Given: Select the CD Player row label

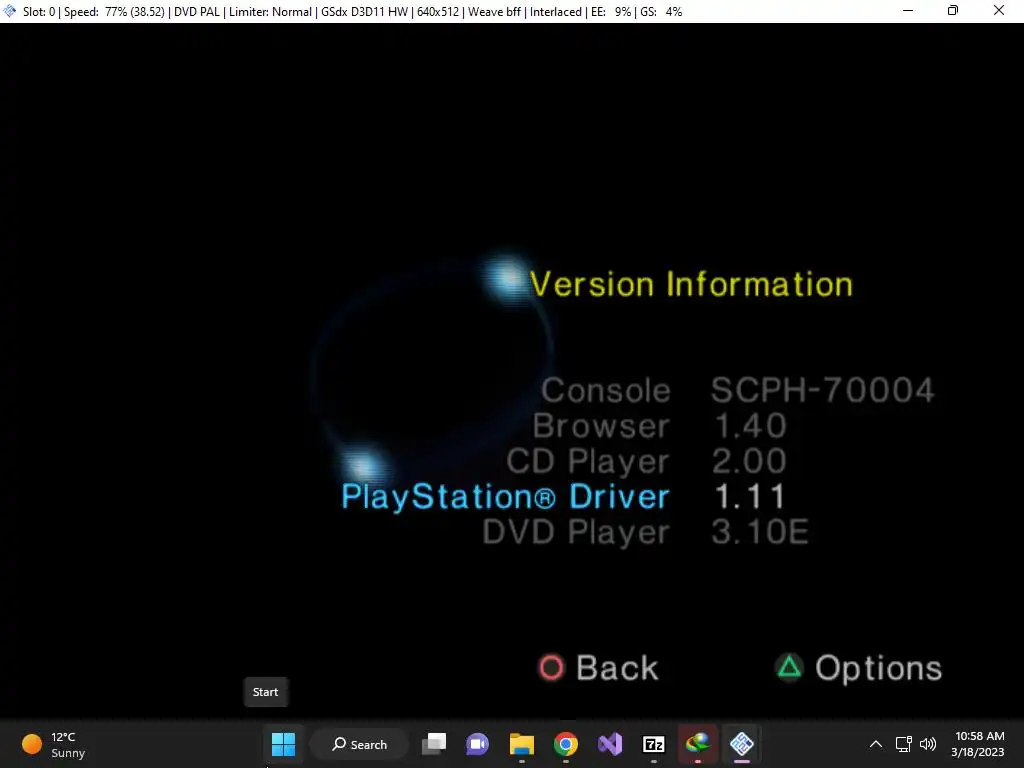Looking at the screenshot, I should tap(588, 462).
